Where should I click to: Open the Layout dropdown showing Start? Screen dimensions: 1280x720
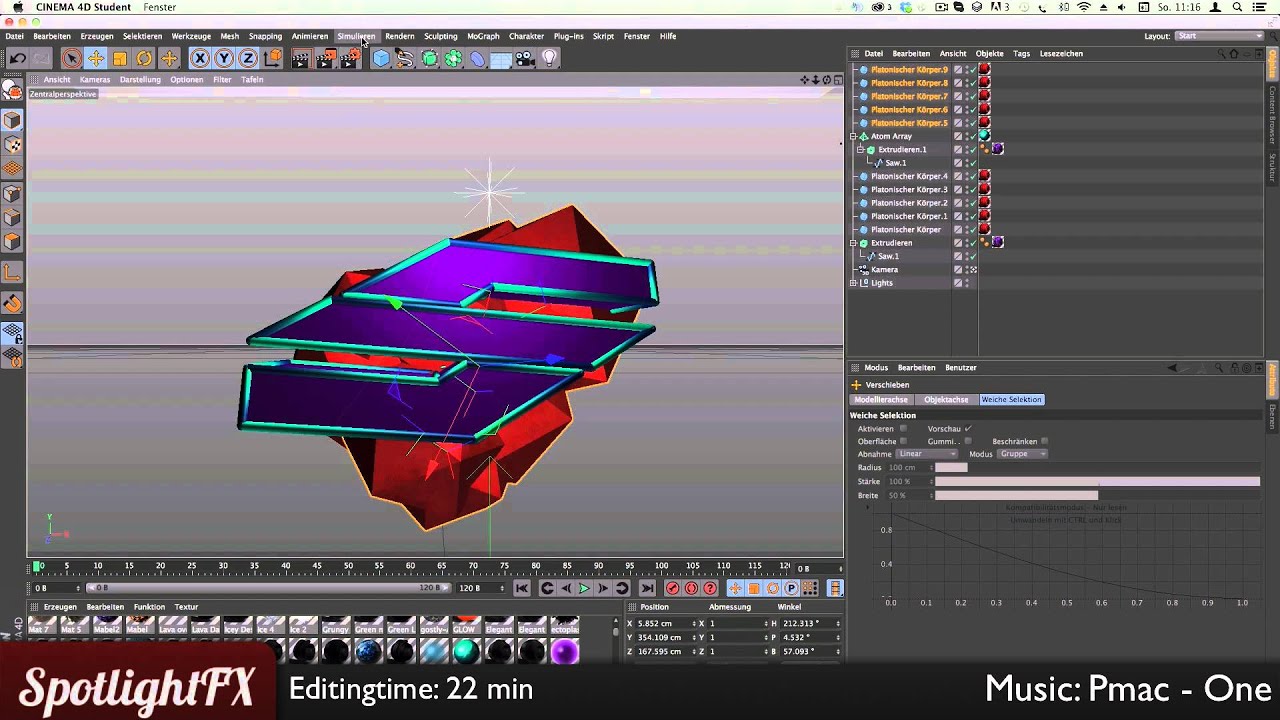click(x=1218, y=36)
